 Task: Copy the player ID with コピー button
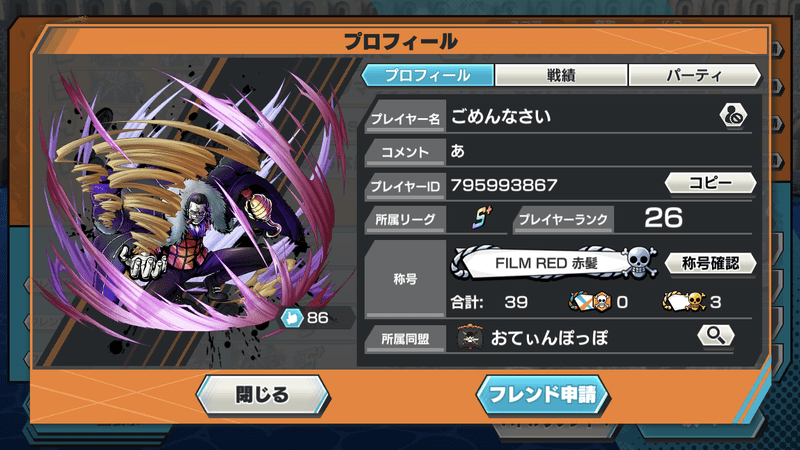[710, 183]
